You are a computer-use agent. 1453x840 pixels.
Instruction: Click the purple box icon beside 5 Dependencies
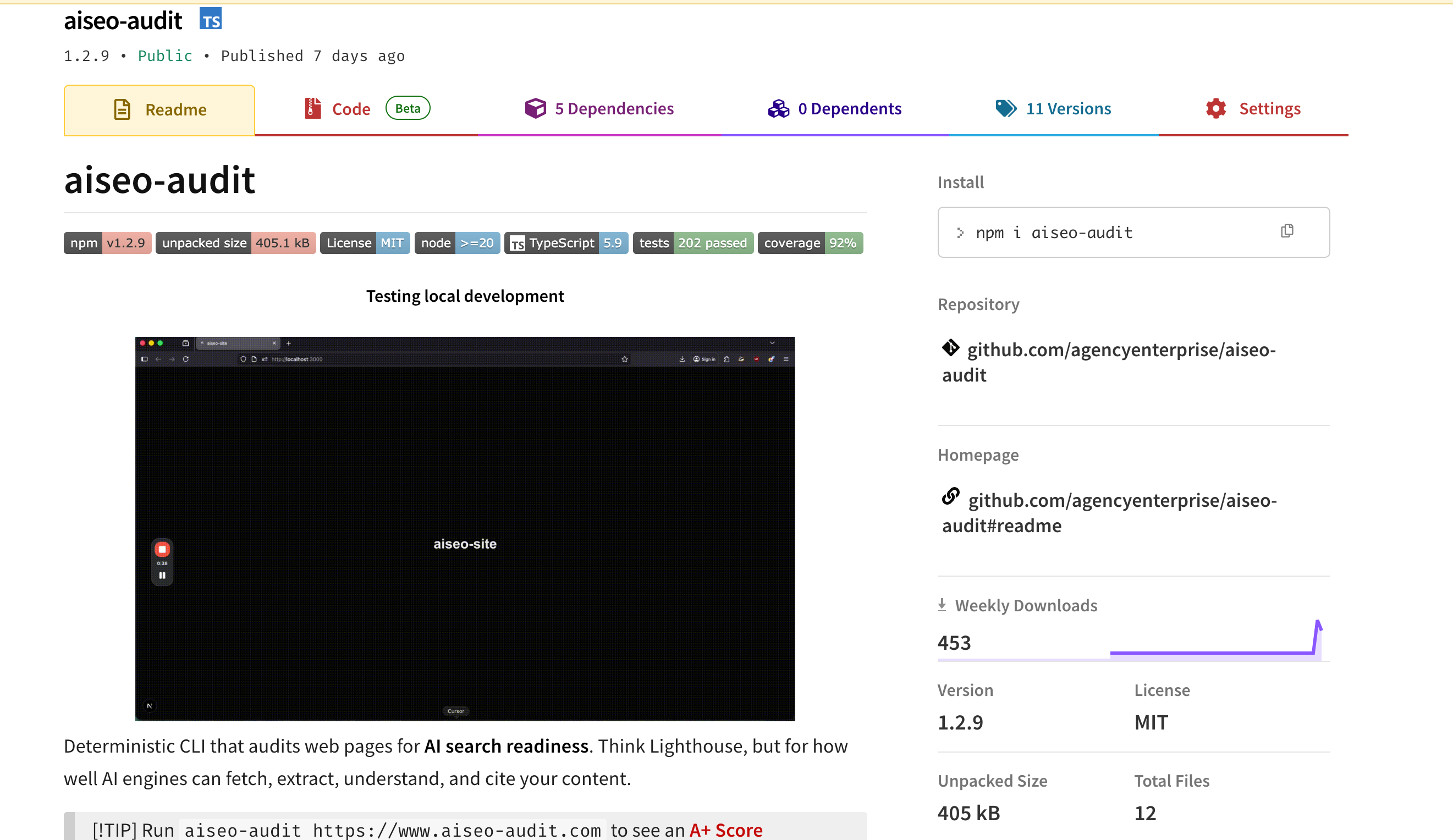point(535,107)
